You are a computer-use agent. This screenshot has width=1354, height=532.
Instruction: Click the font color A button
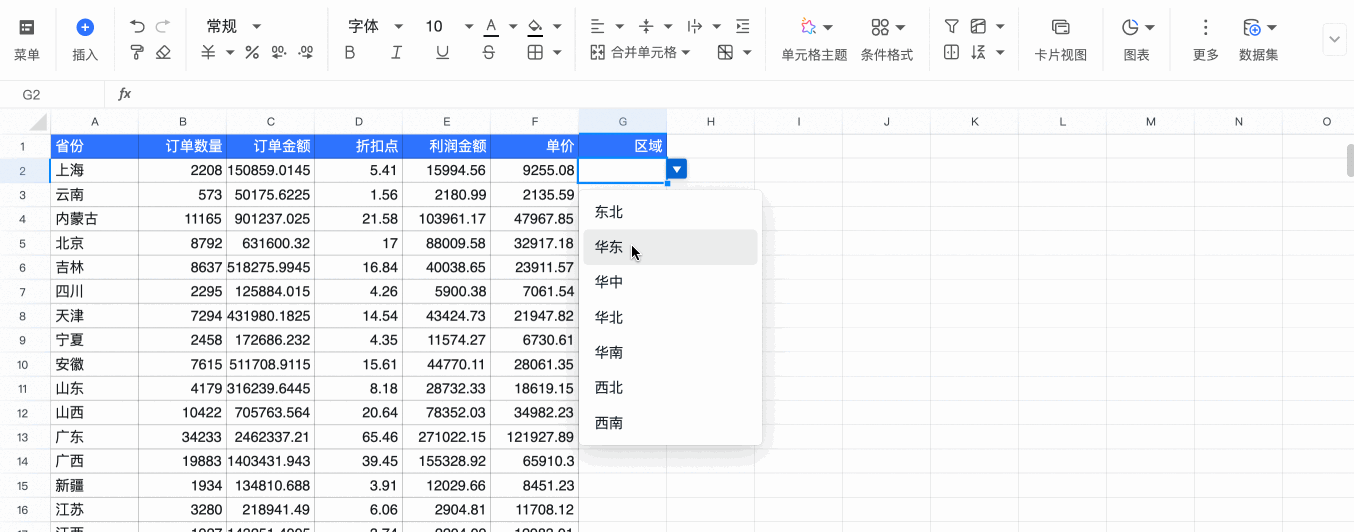tap(491, 26)
